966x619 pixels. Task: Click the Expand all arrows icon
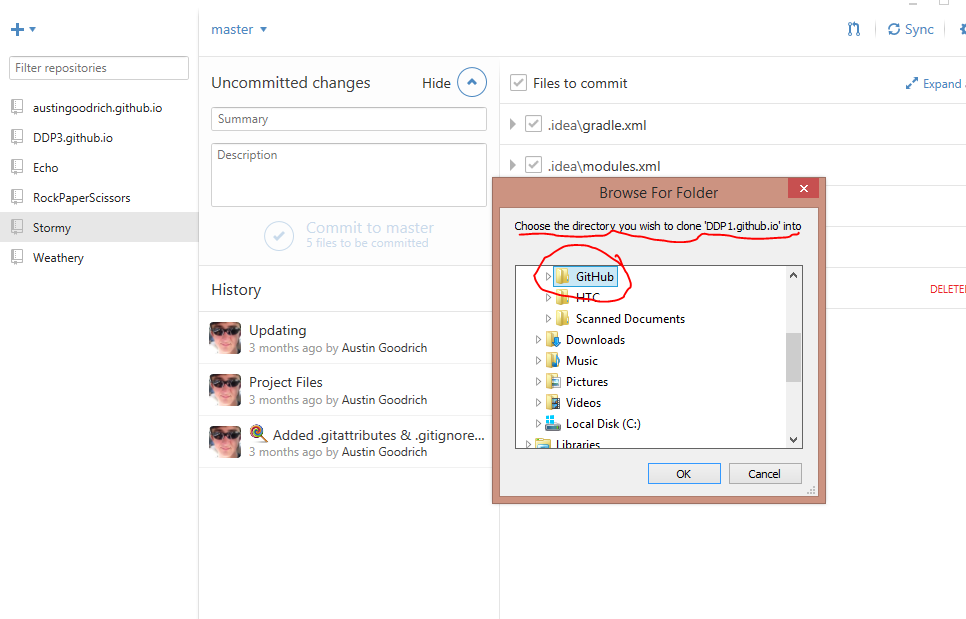tap(912, 84)
